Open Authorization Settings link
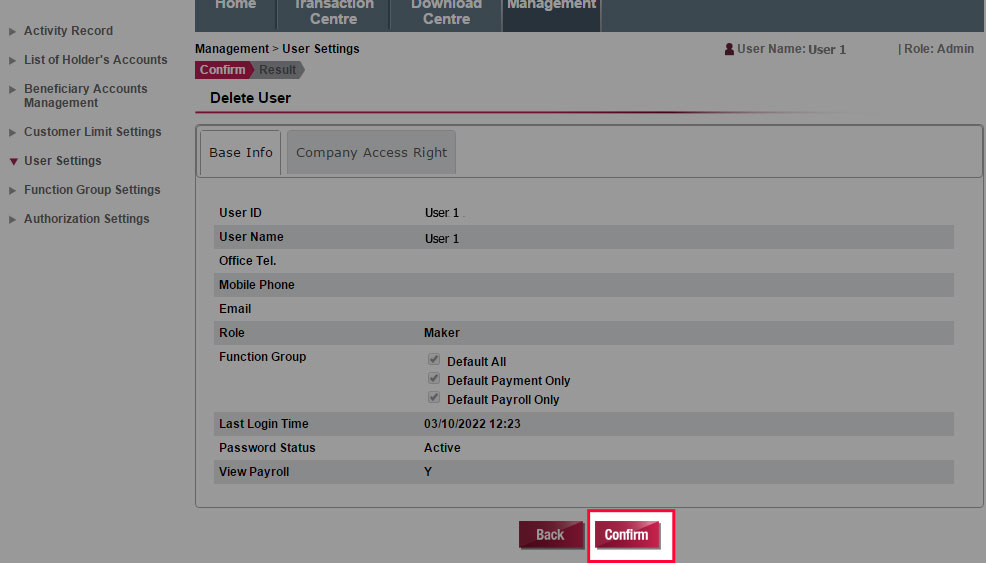The width and height of the screenshot is (986, 563). click(x=87, y=218)
